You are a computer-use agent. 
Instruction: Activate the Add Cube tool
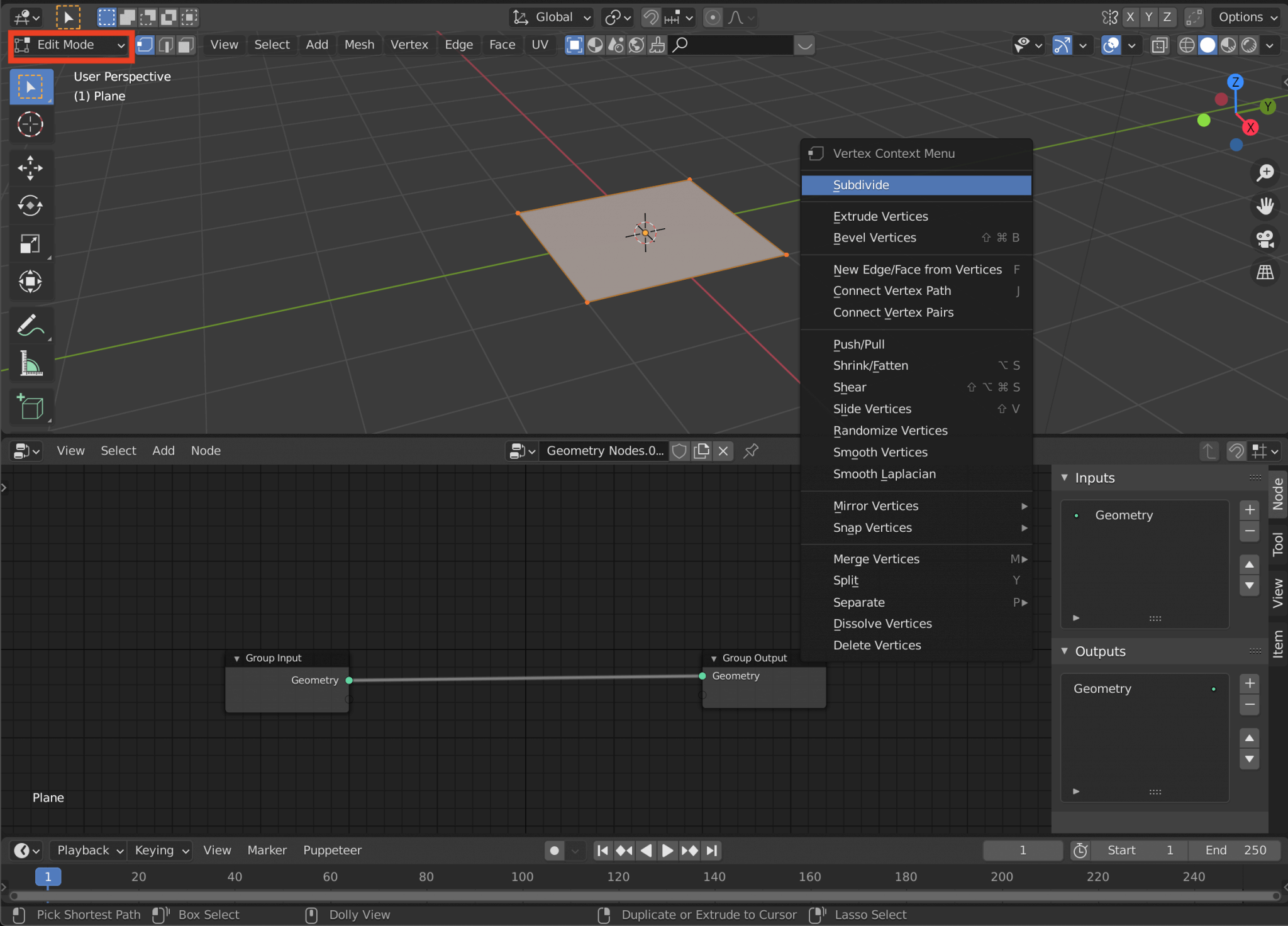coord(31,407)
